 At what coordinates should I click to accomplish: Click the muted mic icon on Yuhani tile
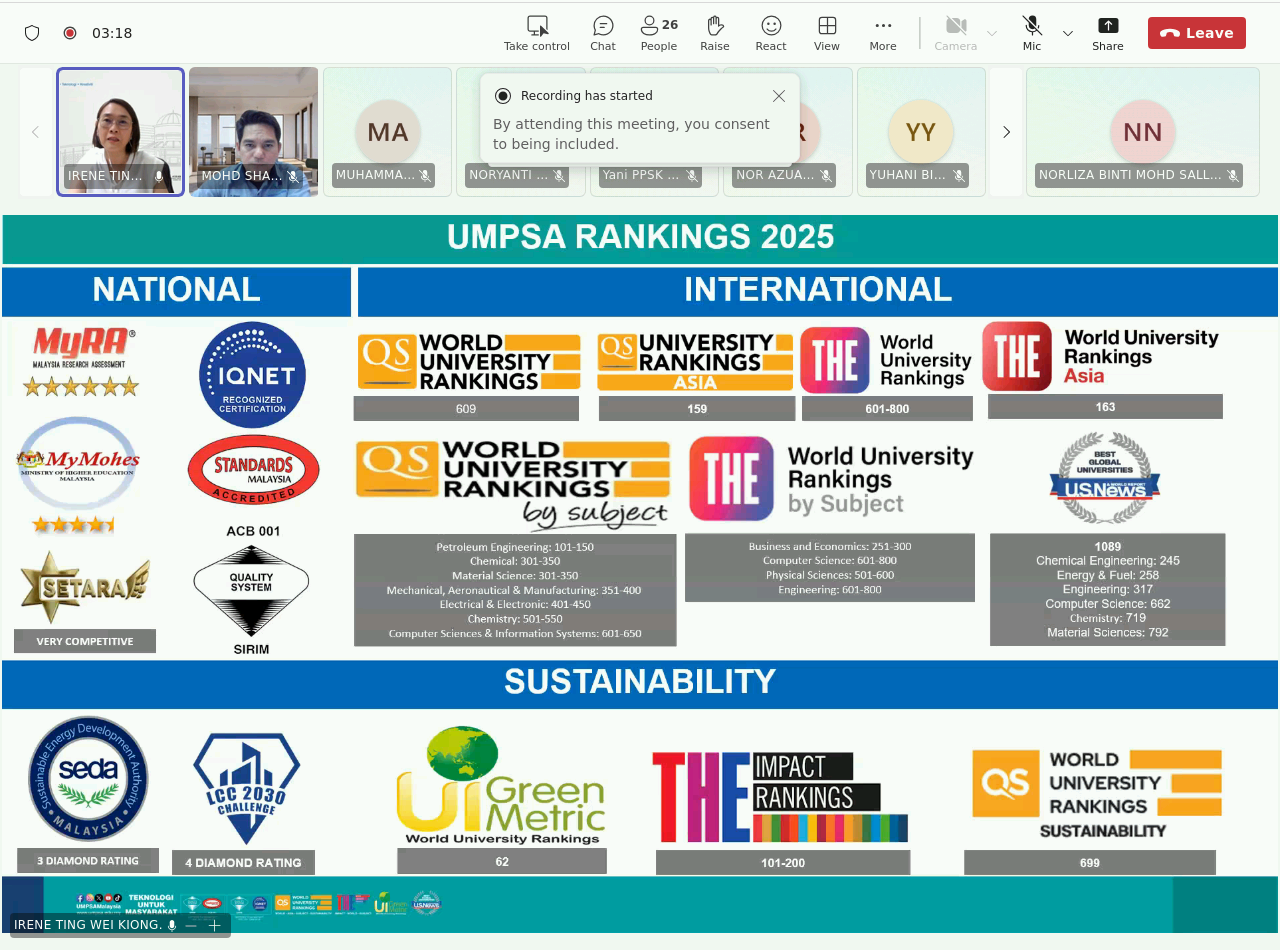point(959,176)
